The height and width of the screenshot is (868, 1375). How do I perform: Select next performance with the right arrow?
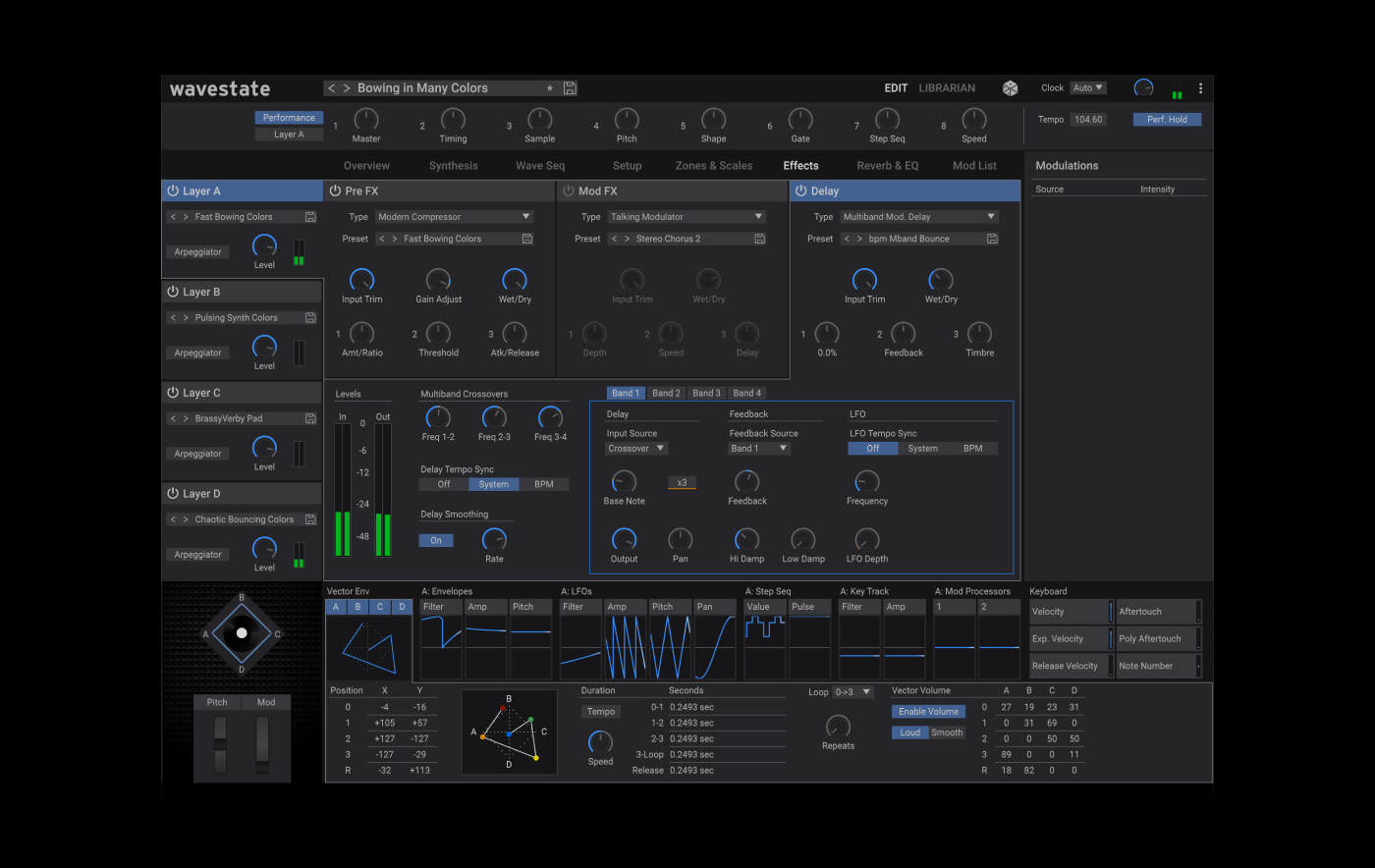(346, 88)
